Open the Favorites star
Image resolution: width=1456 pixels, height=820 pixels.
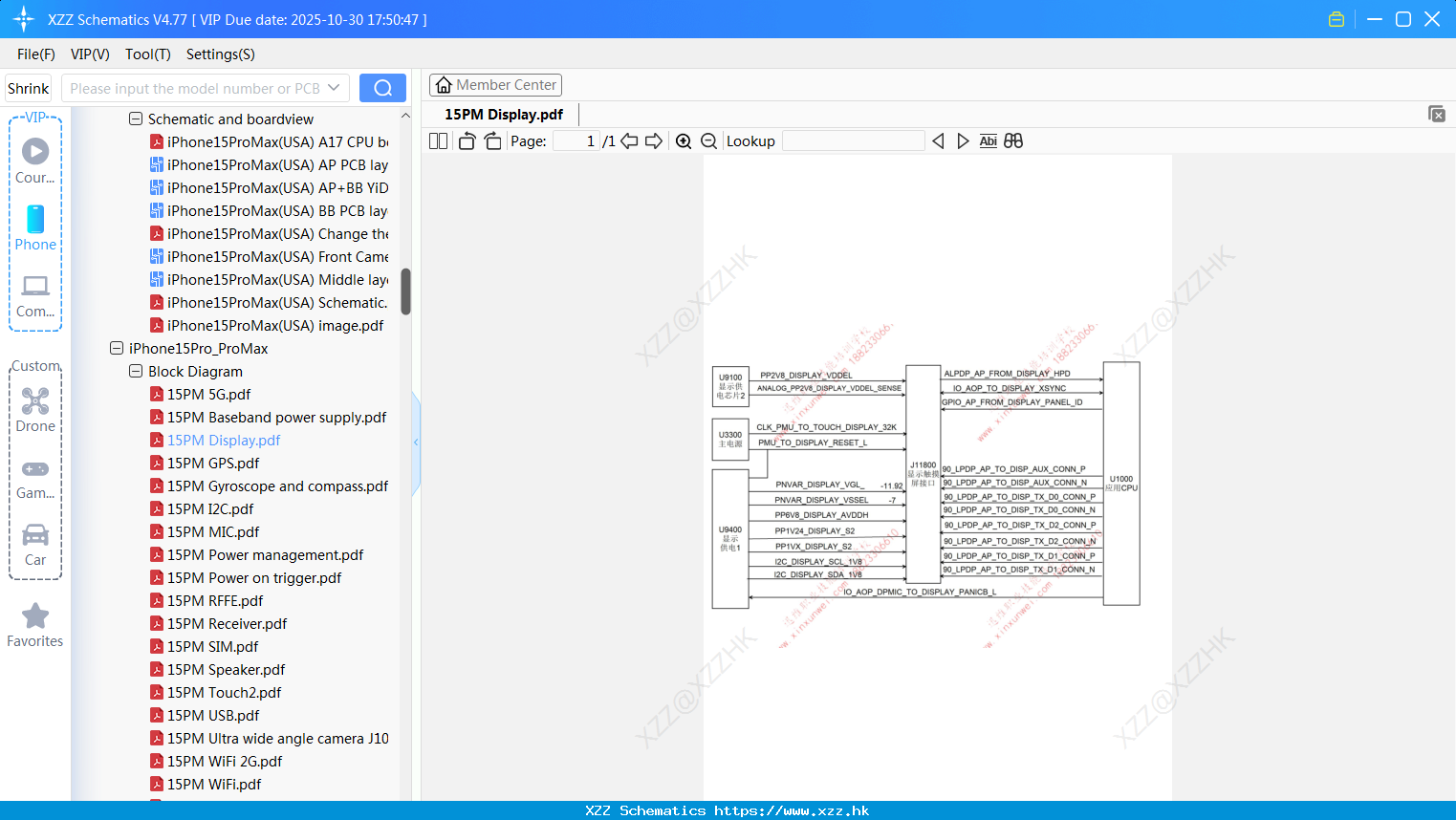(x=35, y=626)
